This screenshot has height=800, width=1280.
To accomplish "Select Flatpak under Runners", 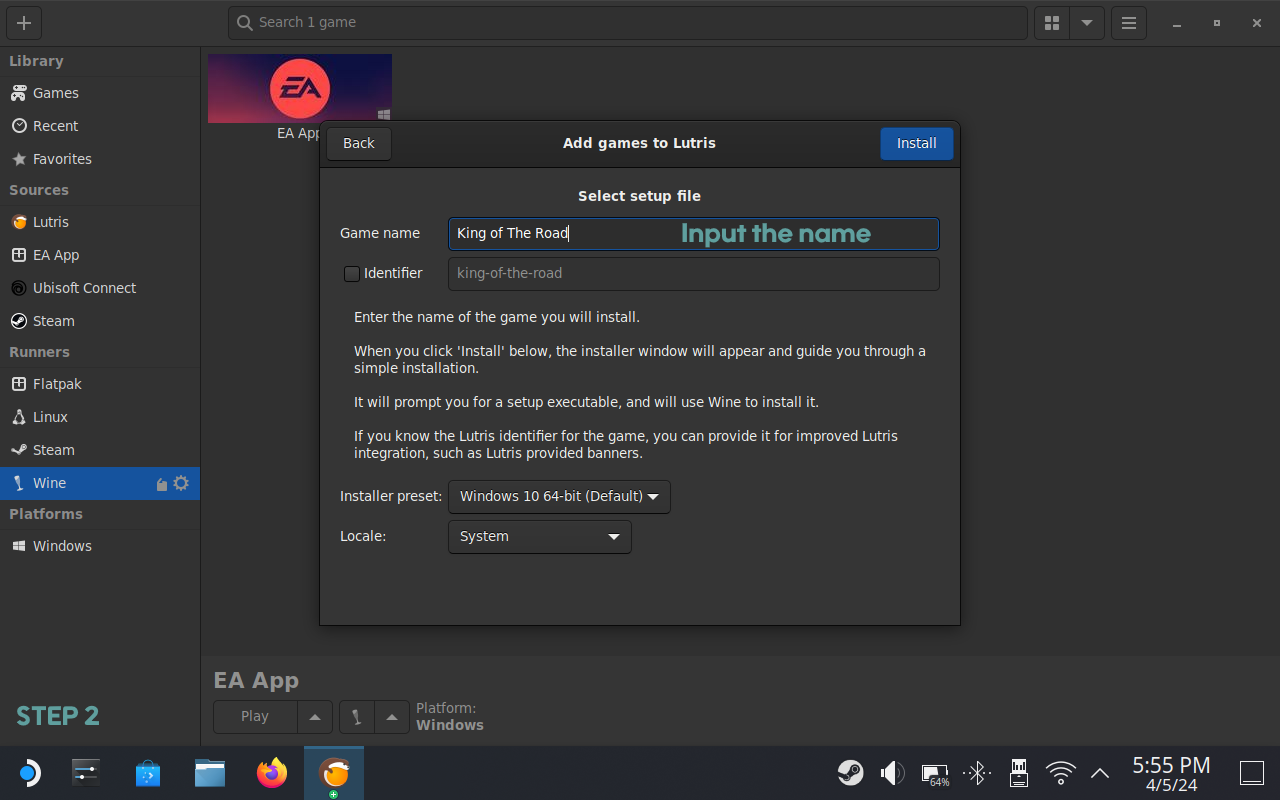I will [57, 384].
